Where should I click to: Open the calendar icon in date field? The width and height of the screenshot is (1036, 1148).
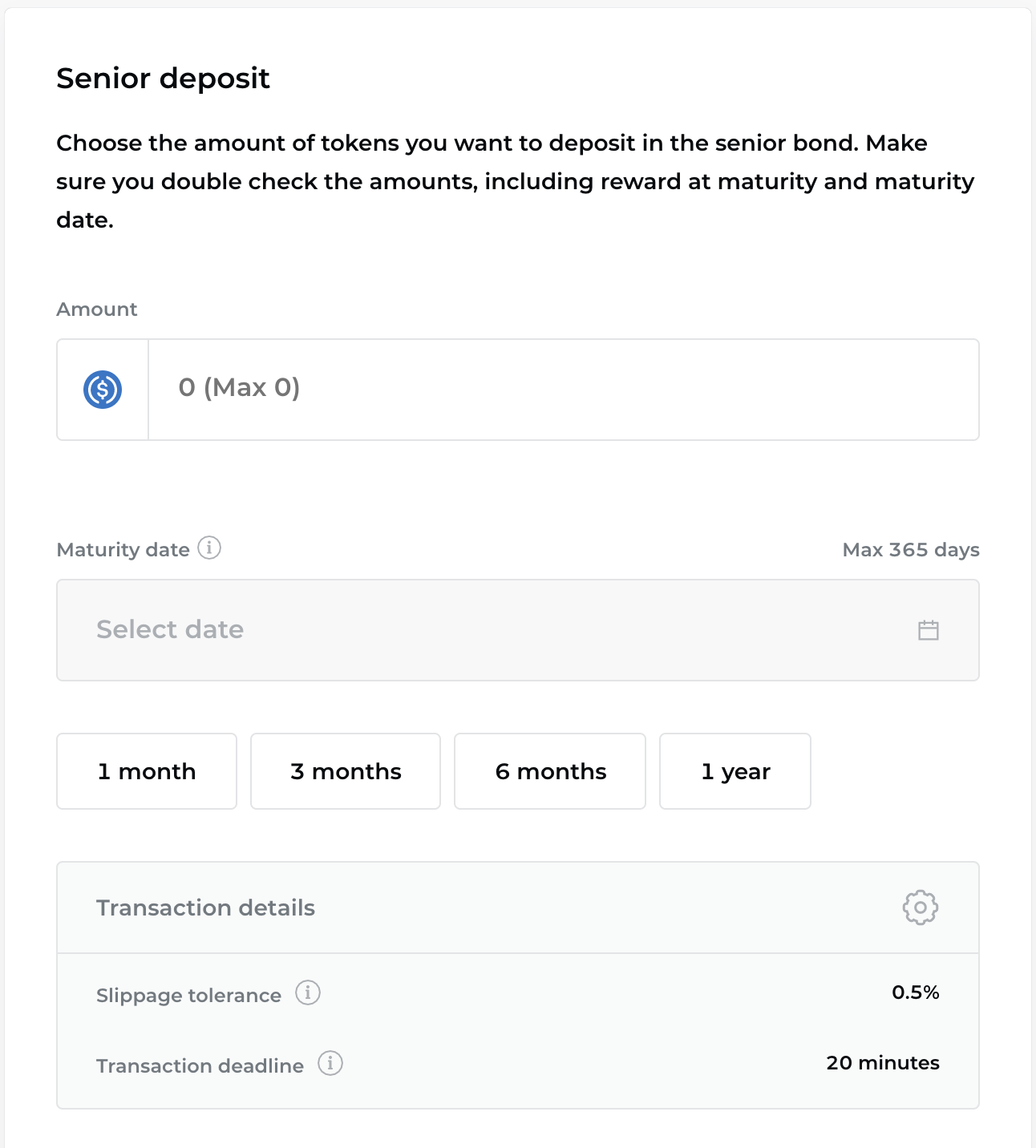[x=928, y=630]
